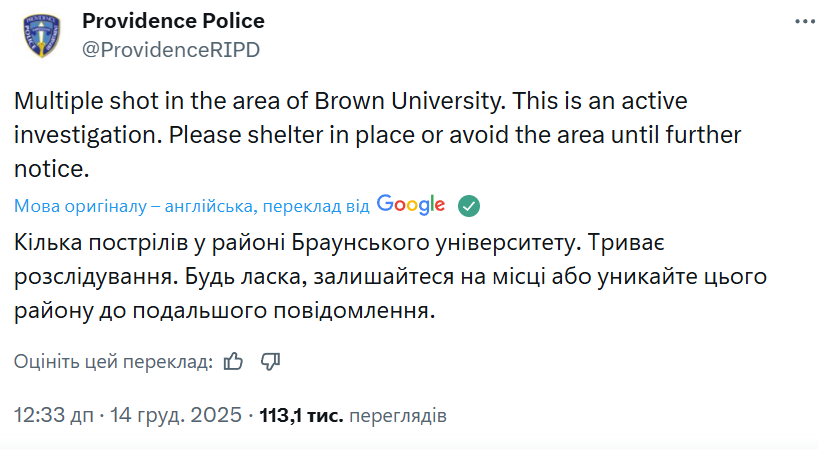The height and width of the screenshot is (449, 818).
Task: Click the Google logo in translation credit
Action: coord(411,205)
